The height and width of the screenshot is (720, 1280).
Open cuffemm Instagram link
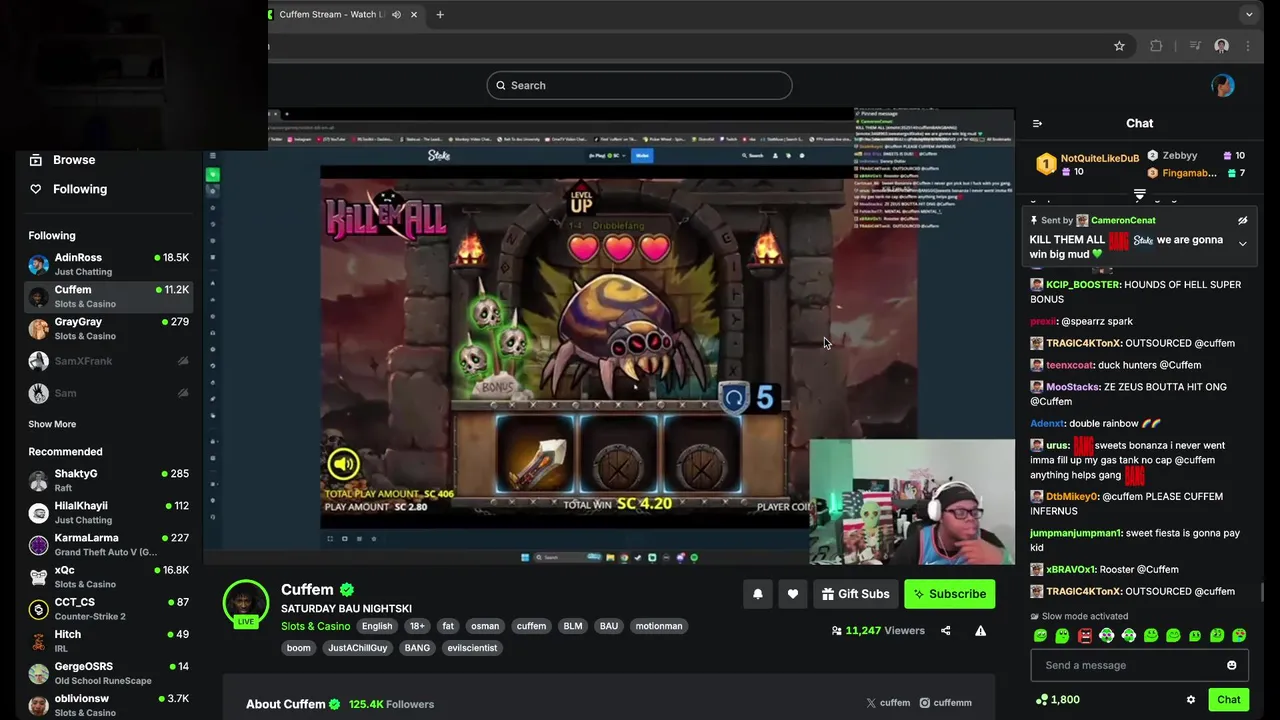[x=945, y=703]
